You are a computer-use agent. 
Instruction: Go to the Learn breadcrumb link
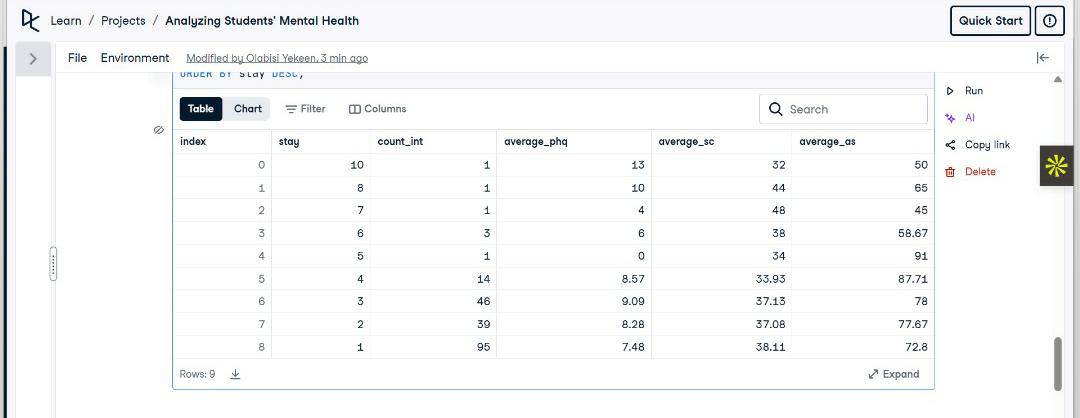tap(66, 21)
